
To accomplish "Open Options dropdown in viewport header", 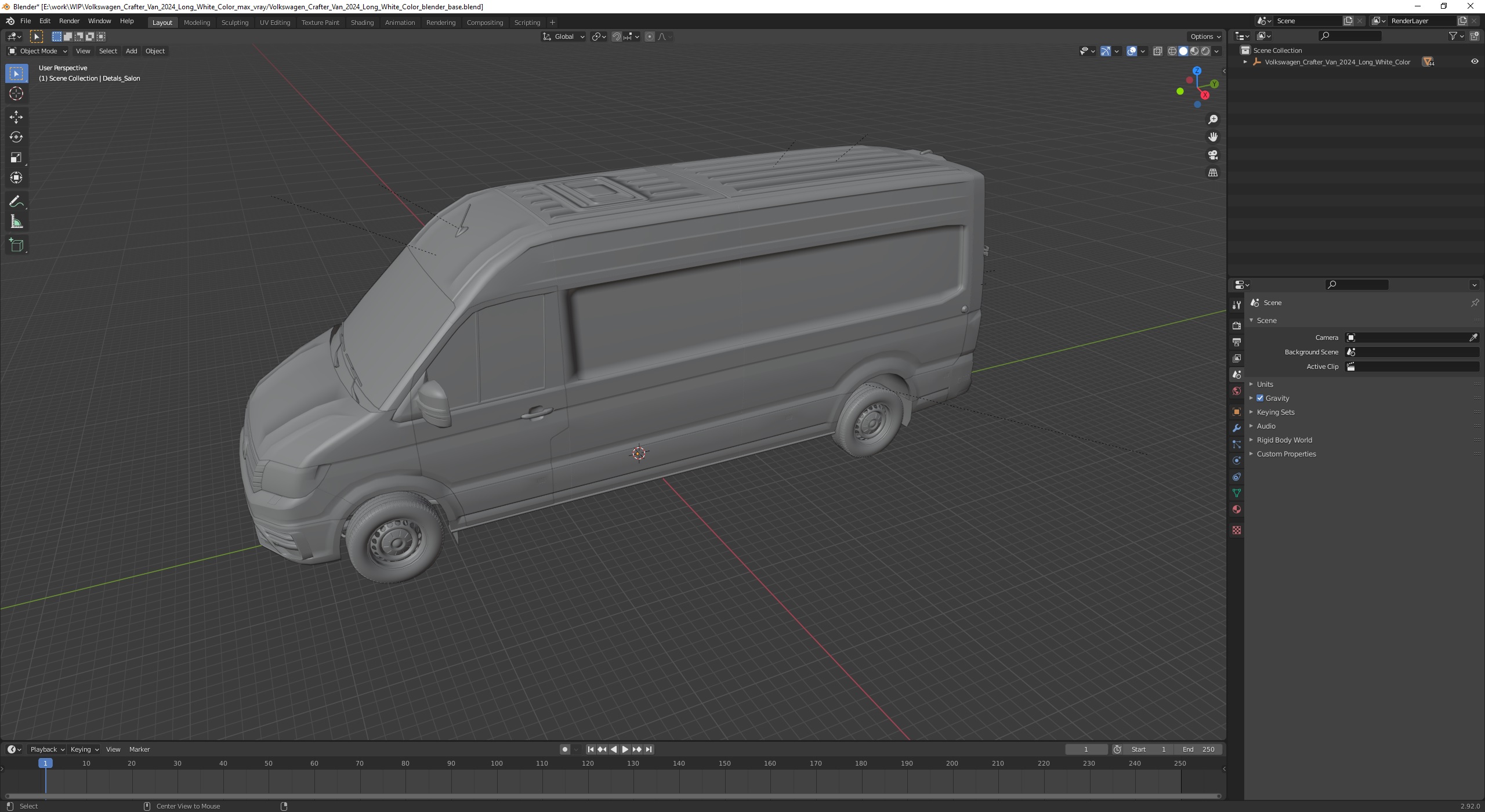I will pos(1205,37).
